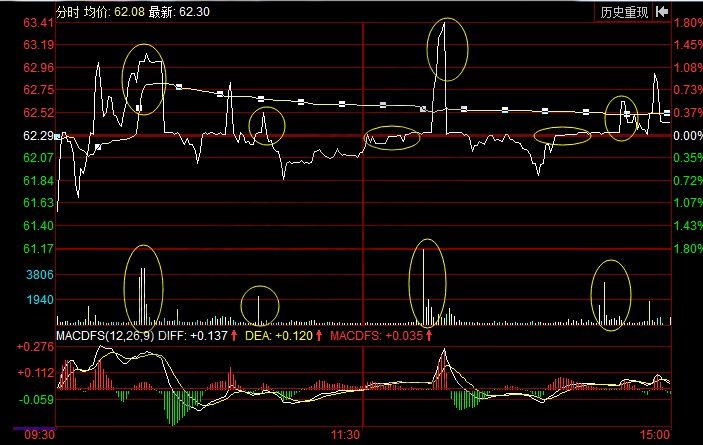Click the 3806 volume axis label
Viewport: 703px width, 445px height.
tap(40, 274)
